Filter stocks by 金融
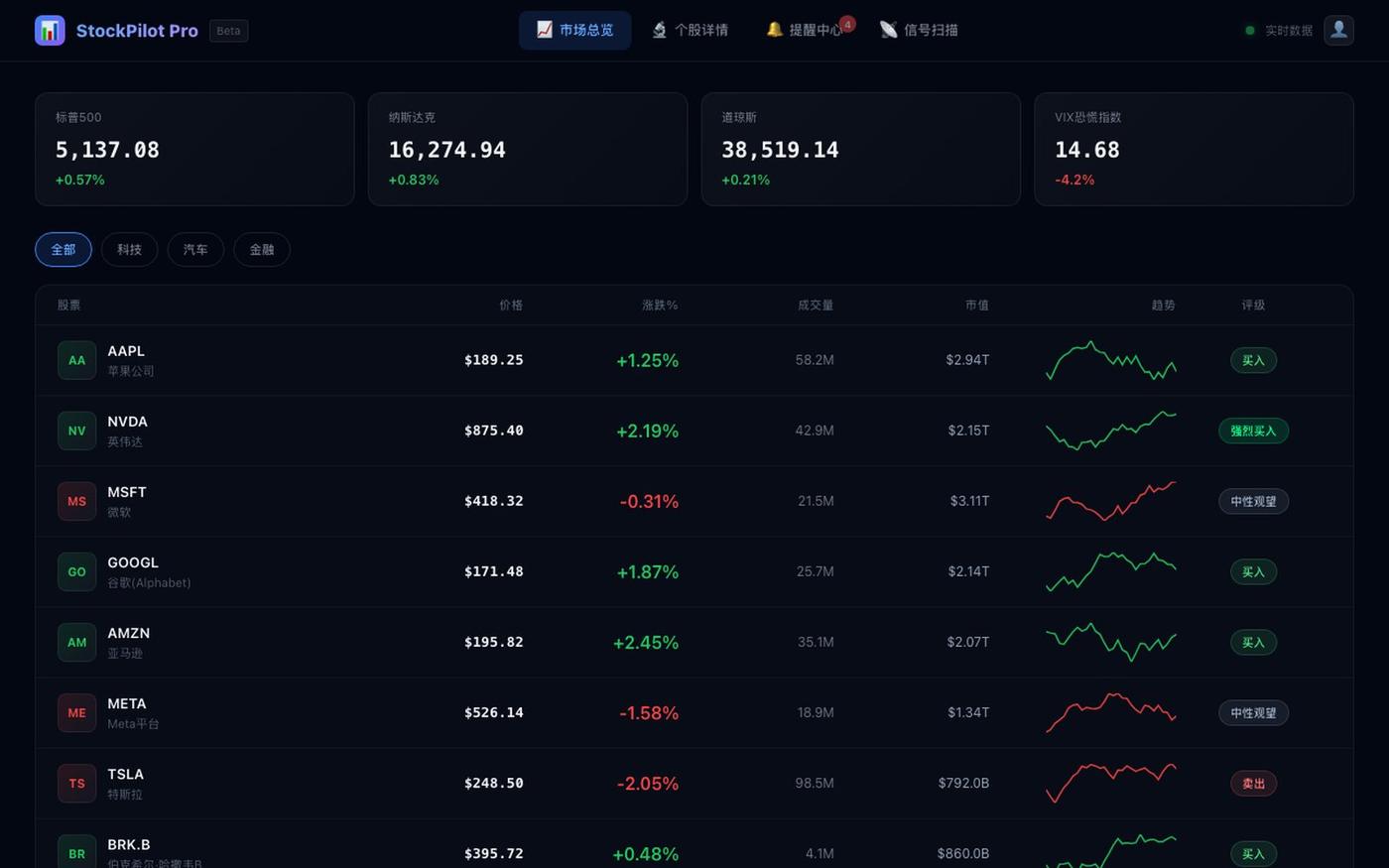The image size is (1389, 868). click(262, 249)
